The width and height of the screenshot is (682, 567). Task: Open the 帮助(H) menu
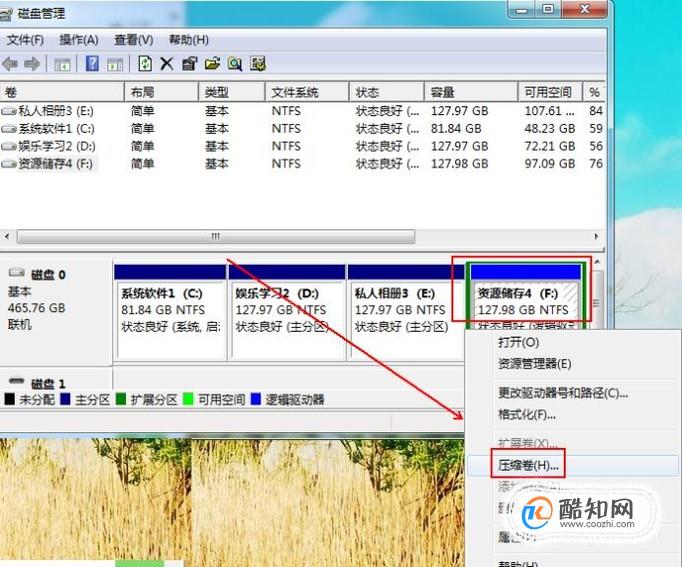[x=189, y=40]
